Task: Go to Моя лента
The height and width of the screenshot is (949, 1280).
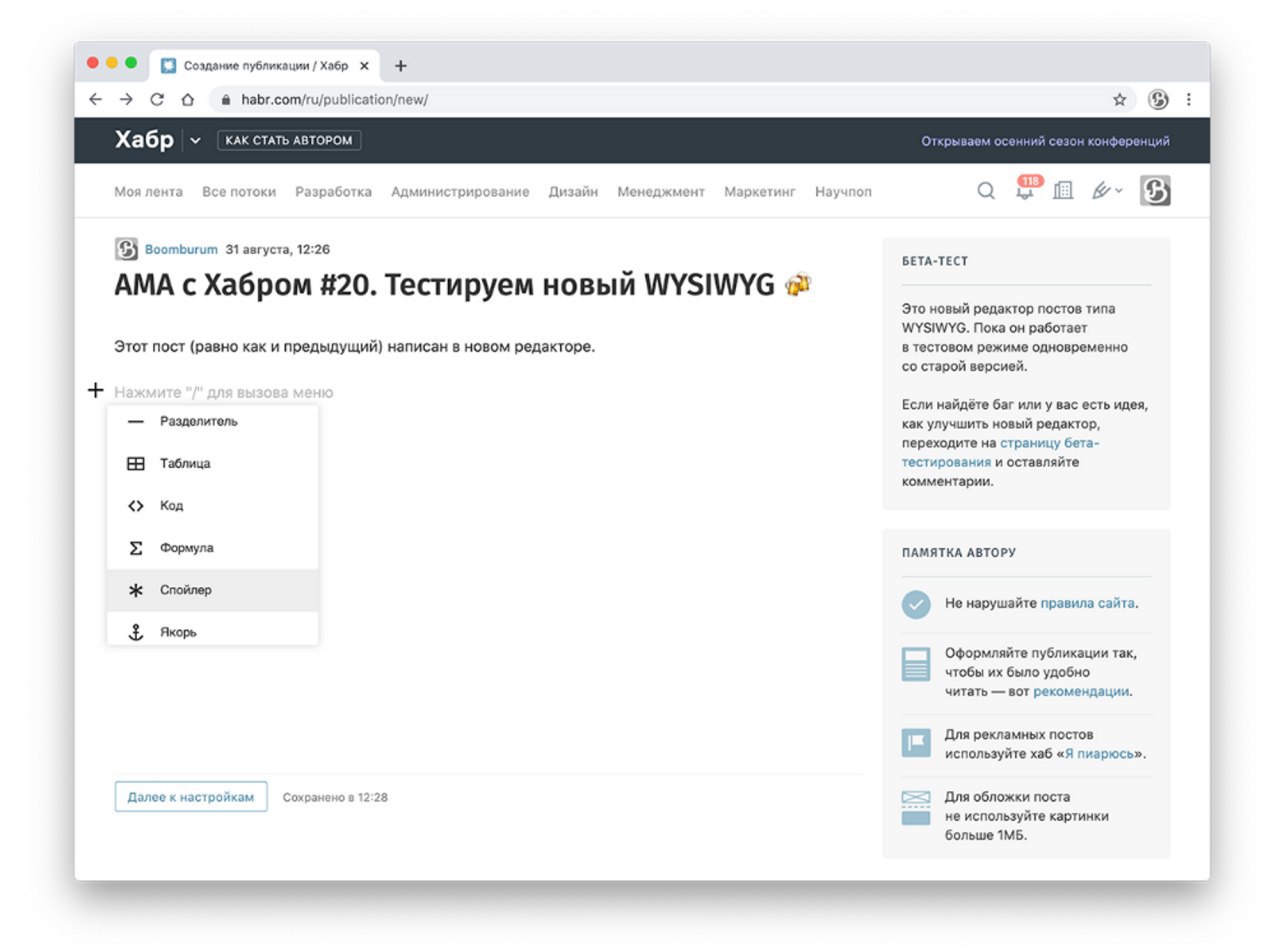Action: [x=148, y=192]
